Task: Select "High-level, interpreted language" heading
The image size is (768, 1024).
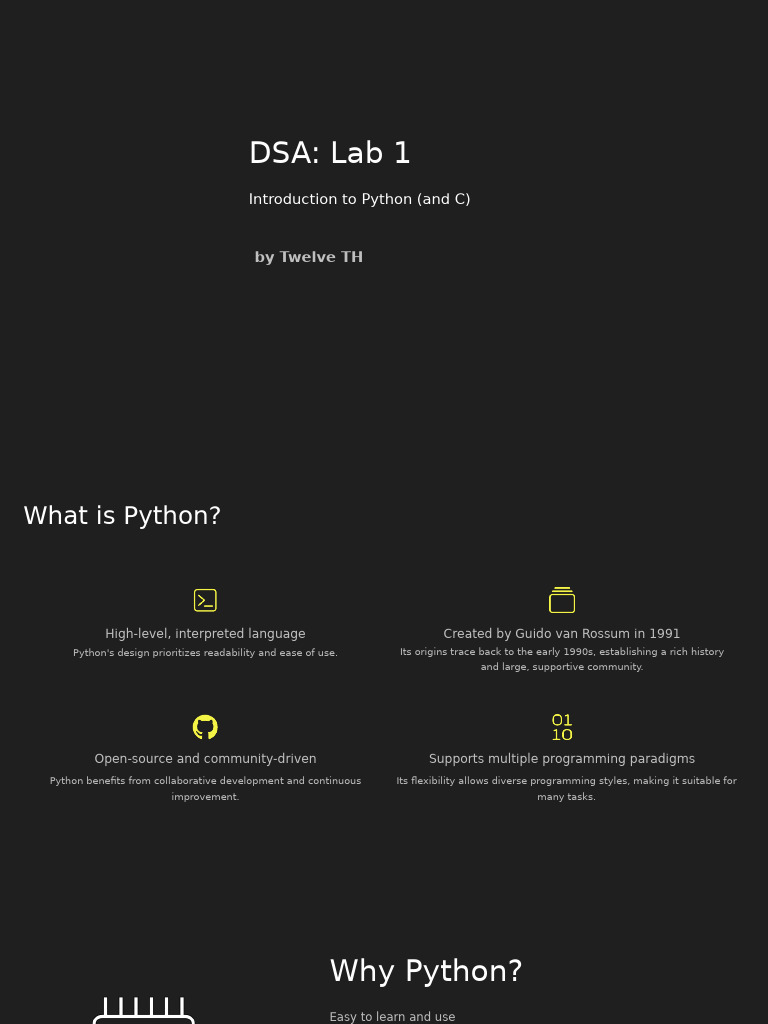Action: (x=205, y=634)
